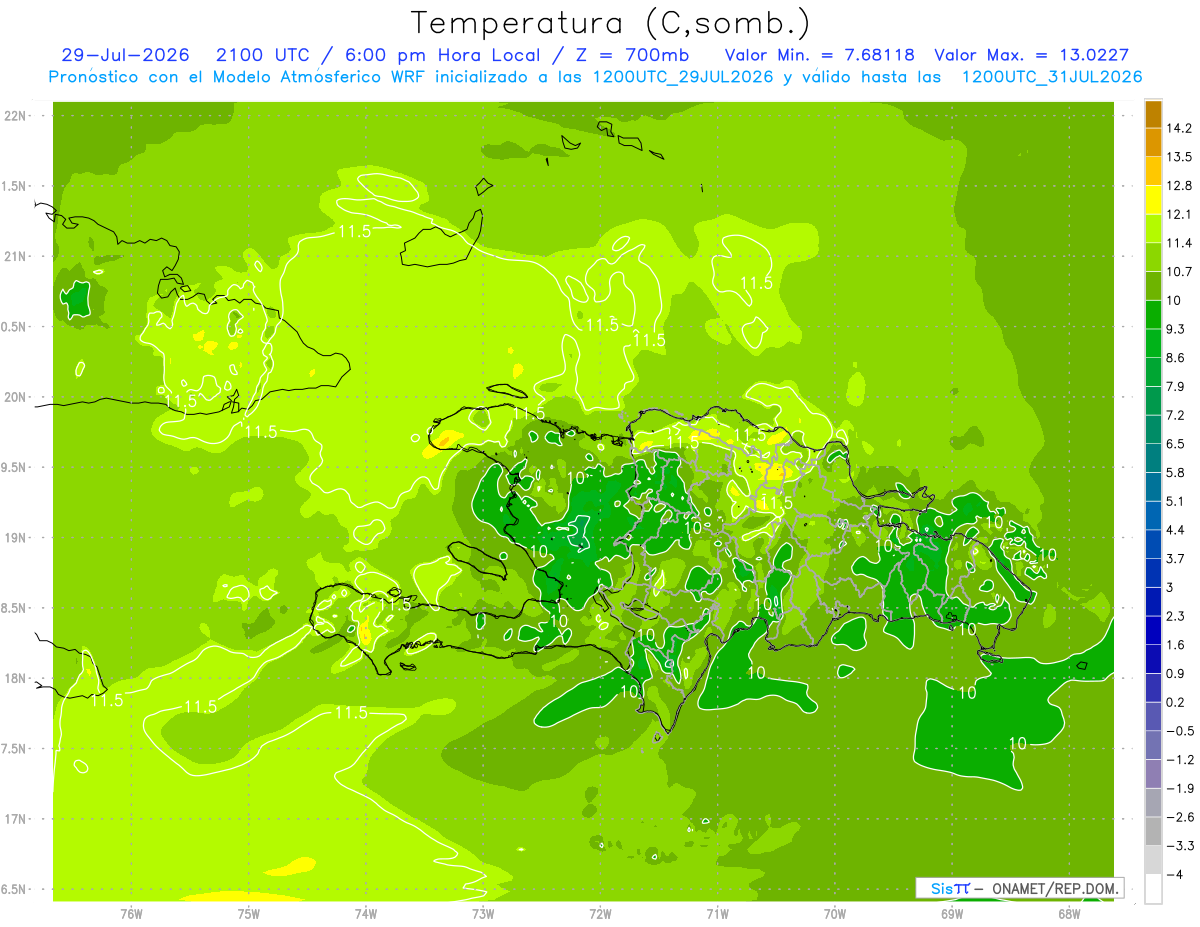Click the 18N latitude axis label
This screenshot has height=927, width=1200.
17,678
